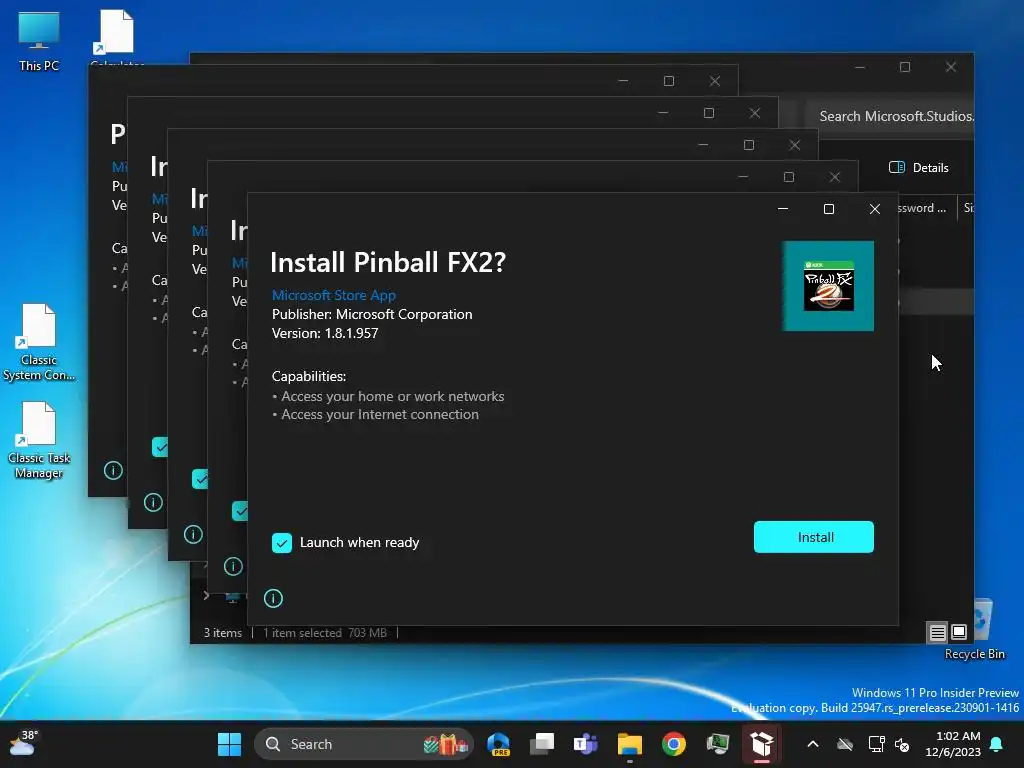Image resolution: width=1024 pixels, height=768 pixels.
Task: Click the App Installer icon on taskbar
Action: (x=761, y=744)
